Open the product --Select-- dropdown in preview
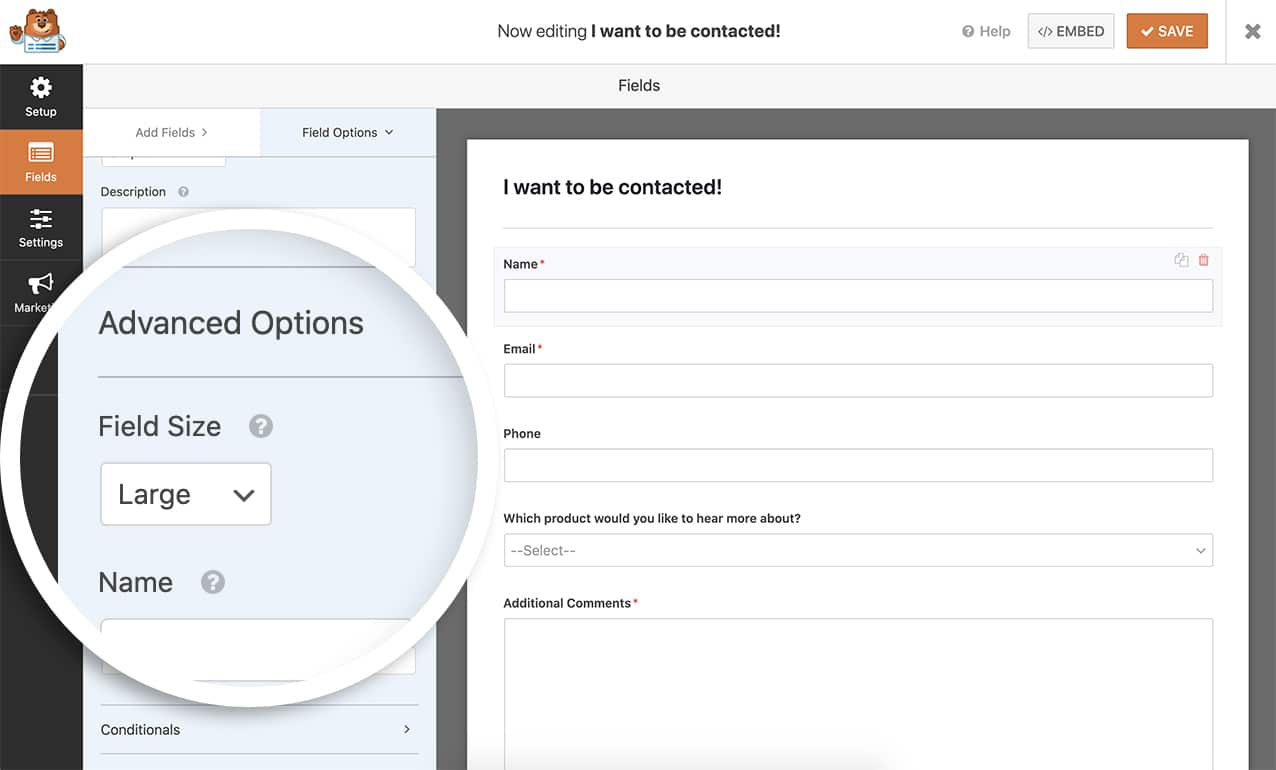1276x770 pixels. (857, 550)
